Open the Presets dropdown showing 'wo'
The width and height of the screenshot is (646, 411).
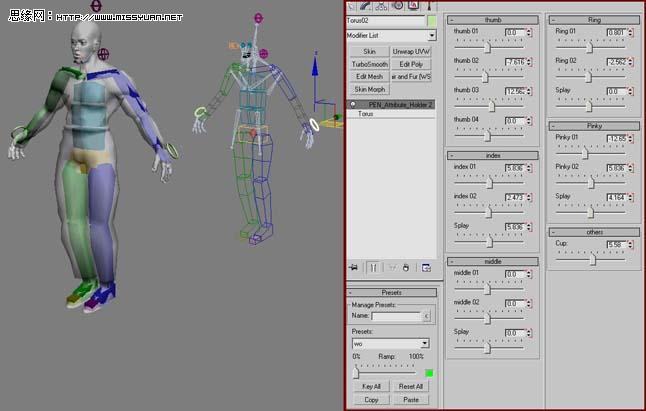tap(391, 343)
